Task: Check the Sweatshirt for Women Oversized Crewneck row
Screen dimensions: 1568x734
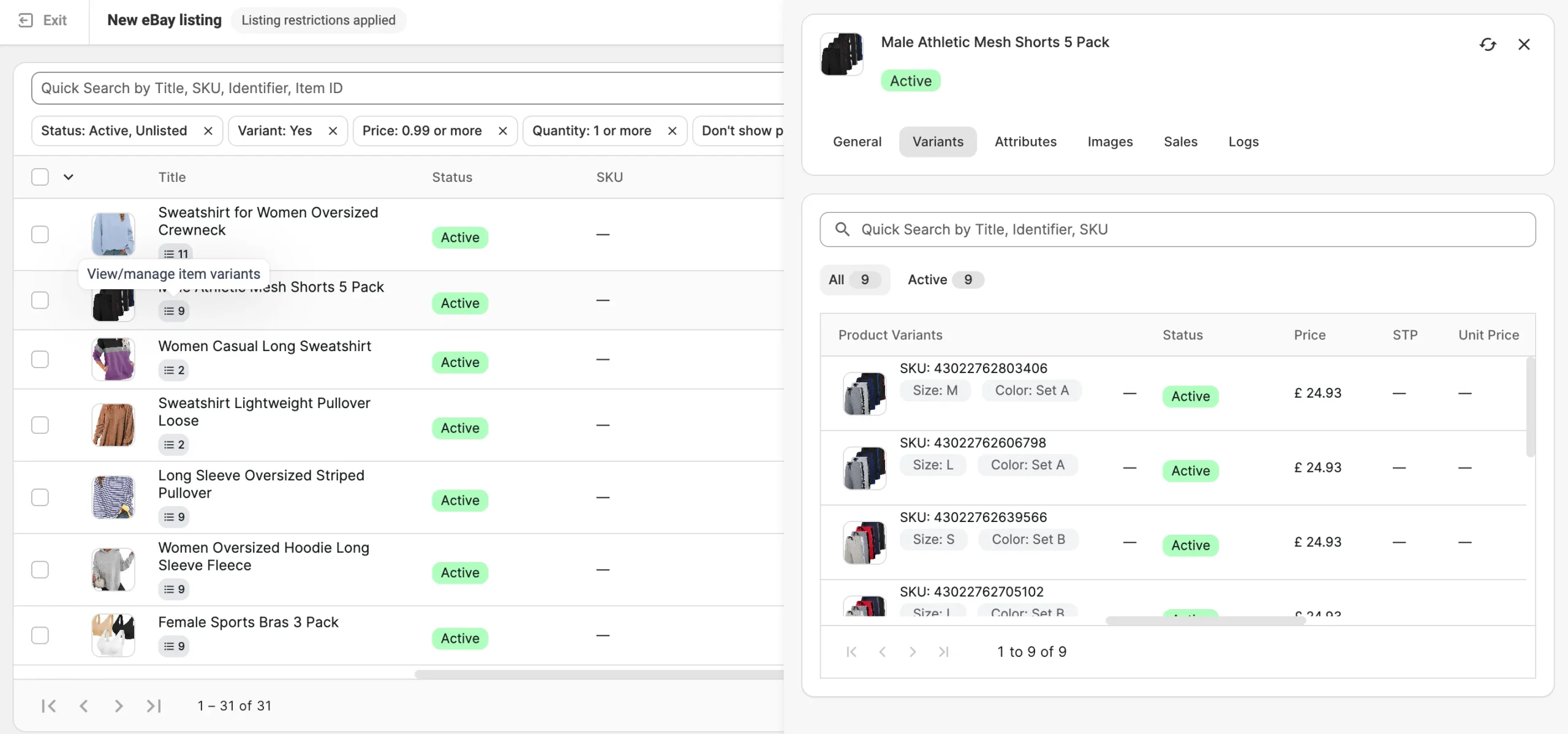Action: (x=40, y=235)
